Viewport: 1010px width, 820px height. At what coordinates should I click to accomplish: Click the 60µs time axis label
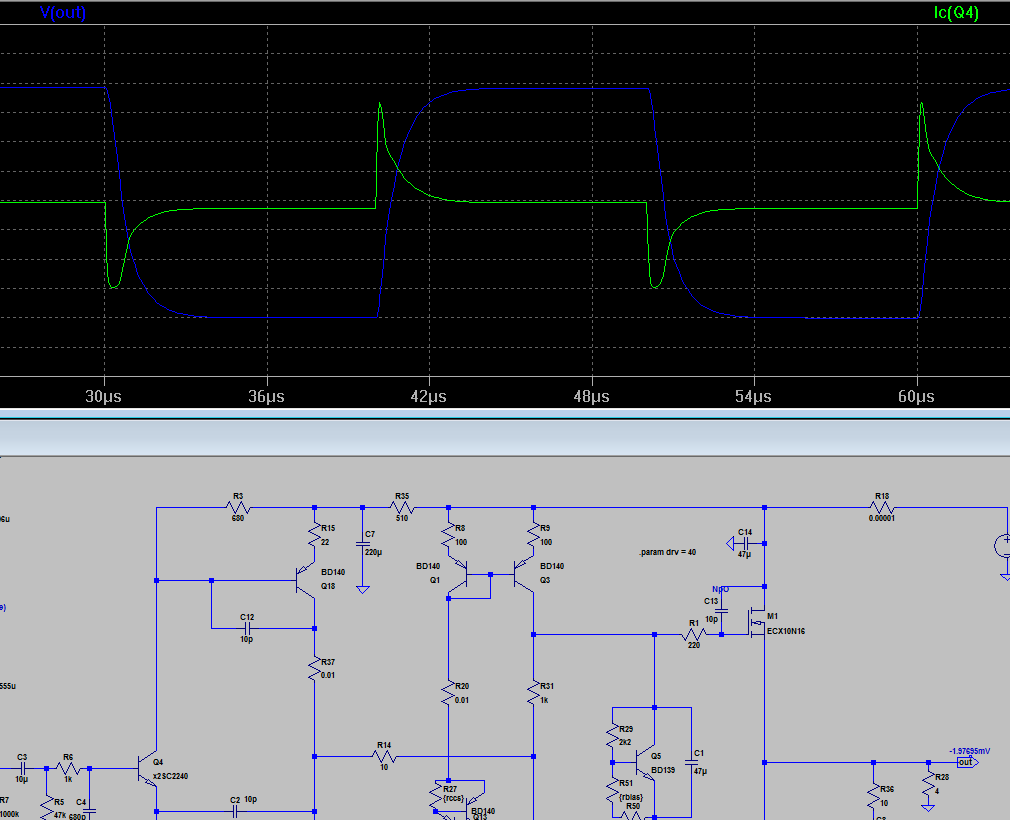point(917,396)
